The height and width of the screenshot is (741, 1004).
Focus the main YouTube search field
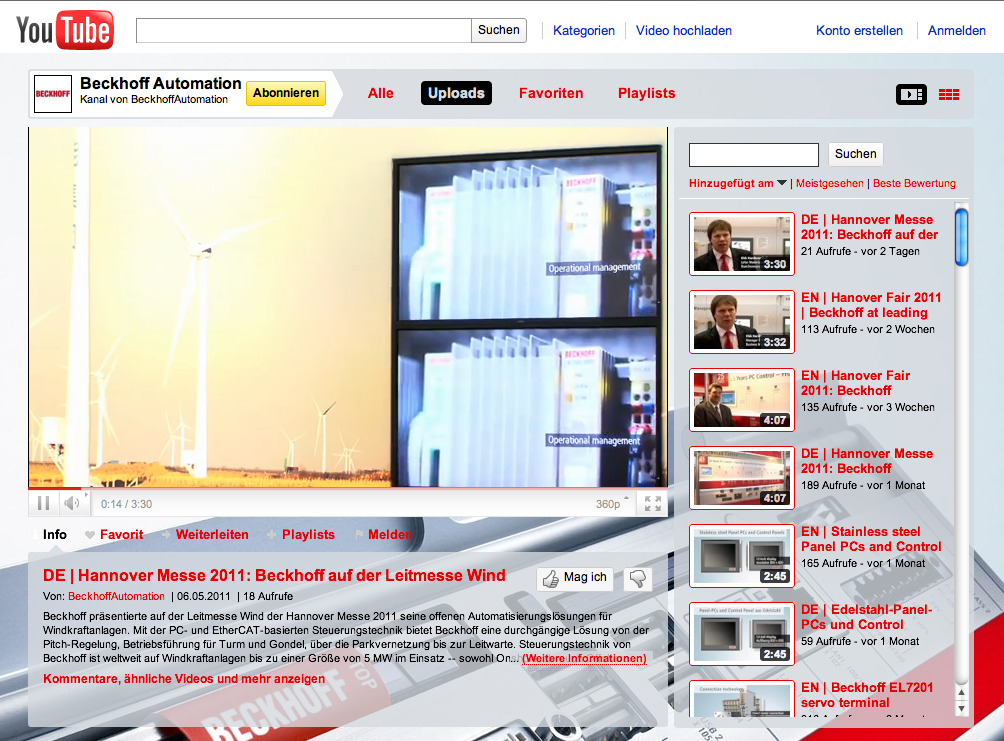click(x=304, y=30)
